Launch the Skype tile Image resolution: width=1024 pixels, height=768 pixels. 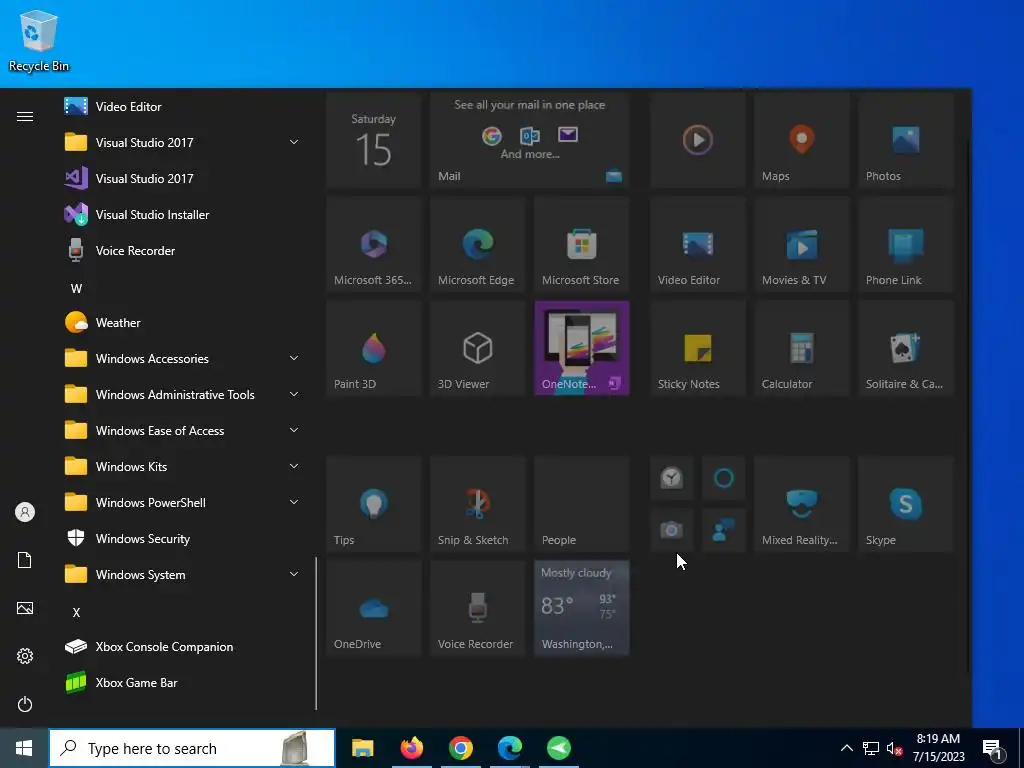coord(906,504)
